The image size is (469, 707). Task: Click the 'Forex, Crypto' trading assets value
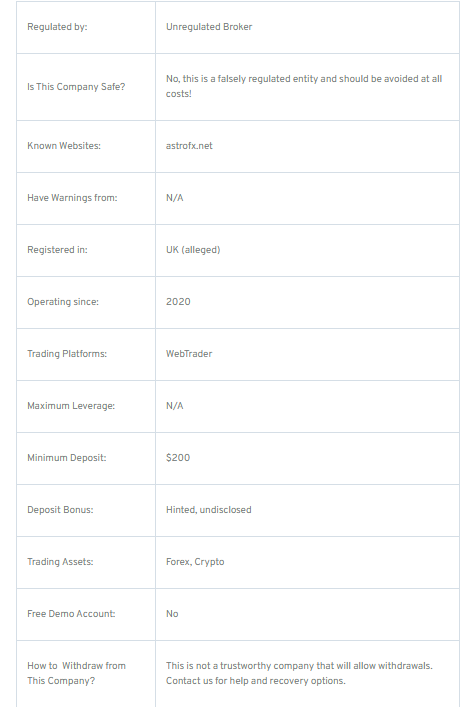tap(195, 562)
